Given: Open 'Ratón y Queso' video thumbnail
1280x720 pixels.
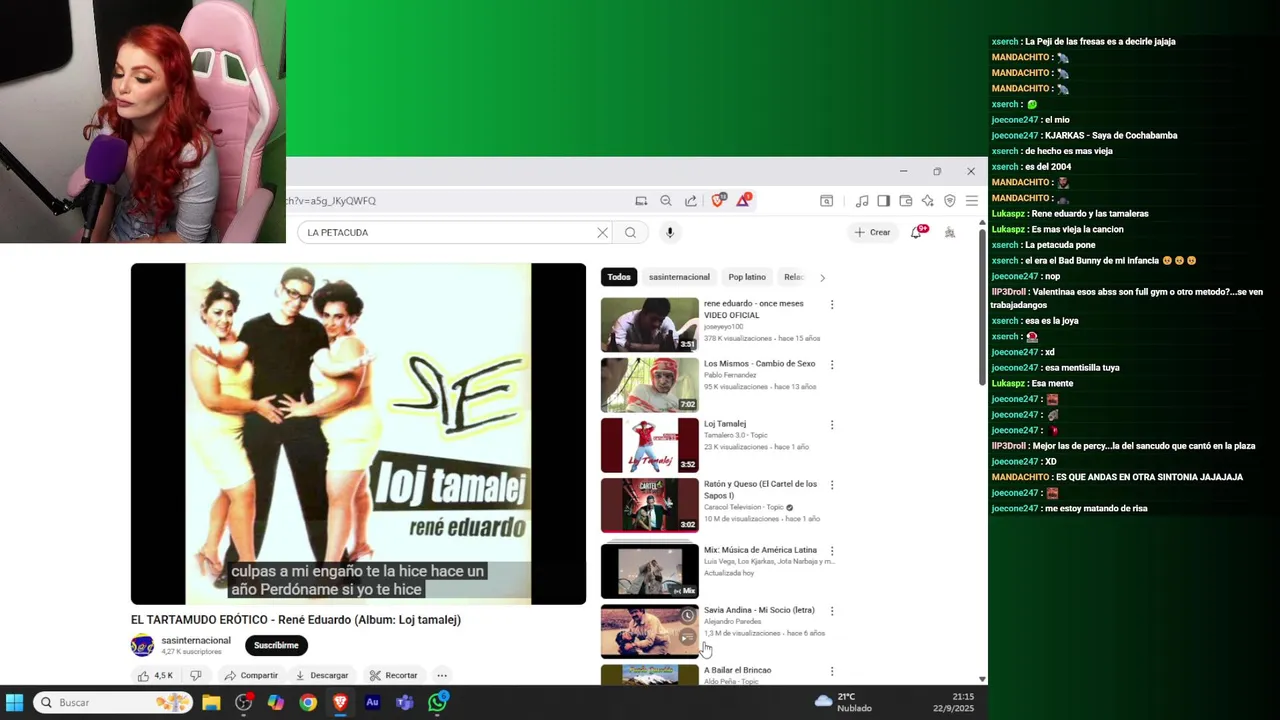Looking at the screenshot, I should pyautogui.click(x=650, y=505).
